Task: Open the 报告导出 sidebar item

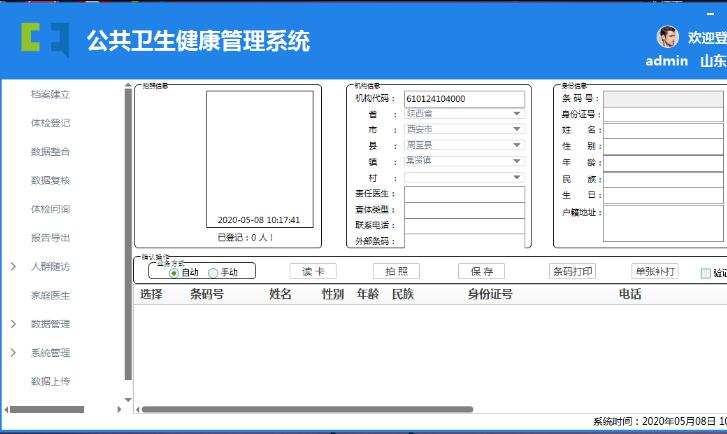Action: pos(50,238)
